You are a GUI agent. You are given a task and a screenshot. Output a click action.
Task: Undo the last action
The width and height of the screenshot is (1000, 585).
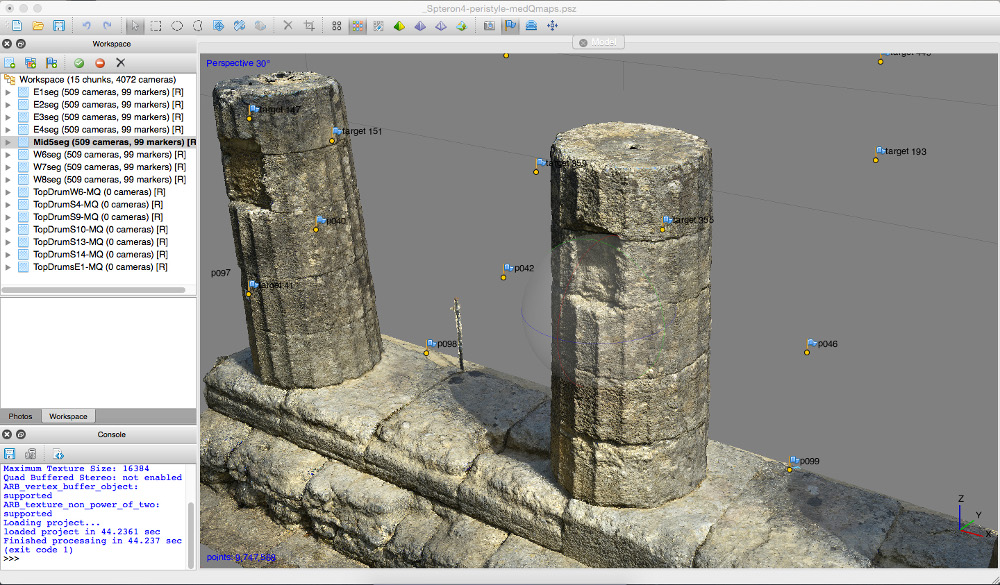point(86,27)
